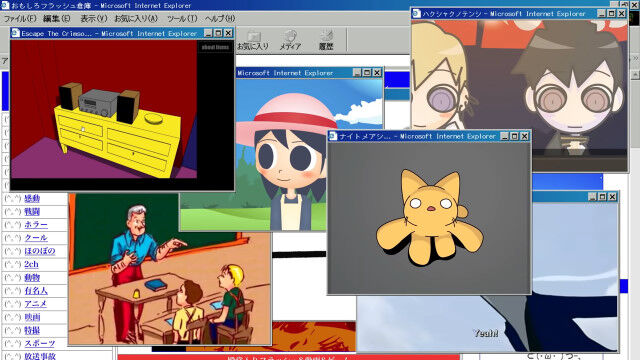Follow the スポーツ category link

pos(40,344)
